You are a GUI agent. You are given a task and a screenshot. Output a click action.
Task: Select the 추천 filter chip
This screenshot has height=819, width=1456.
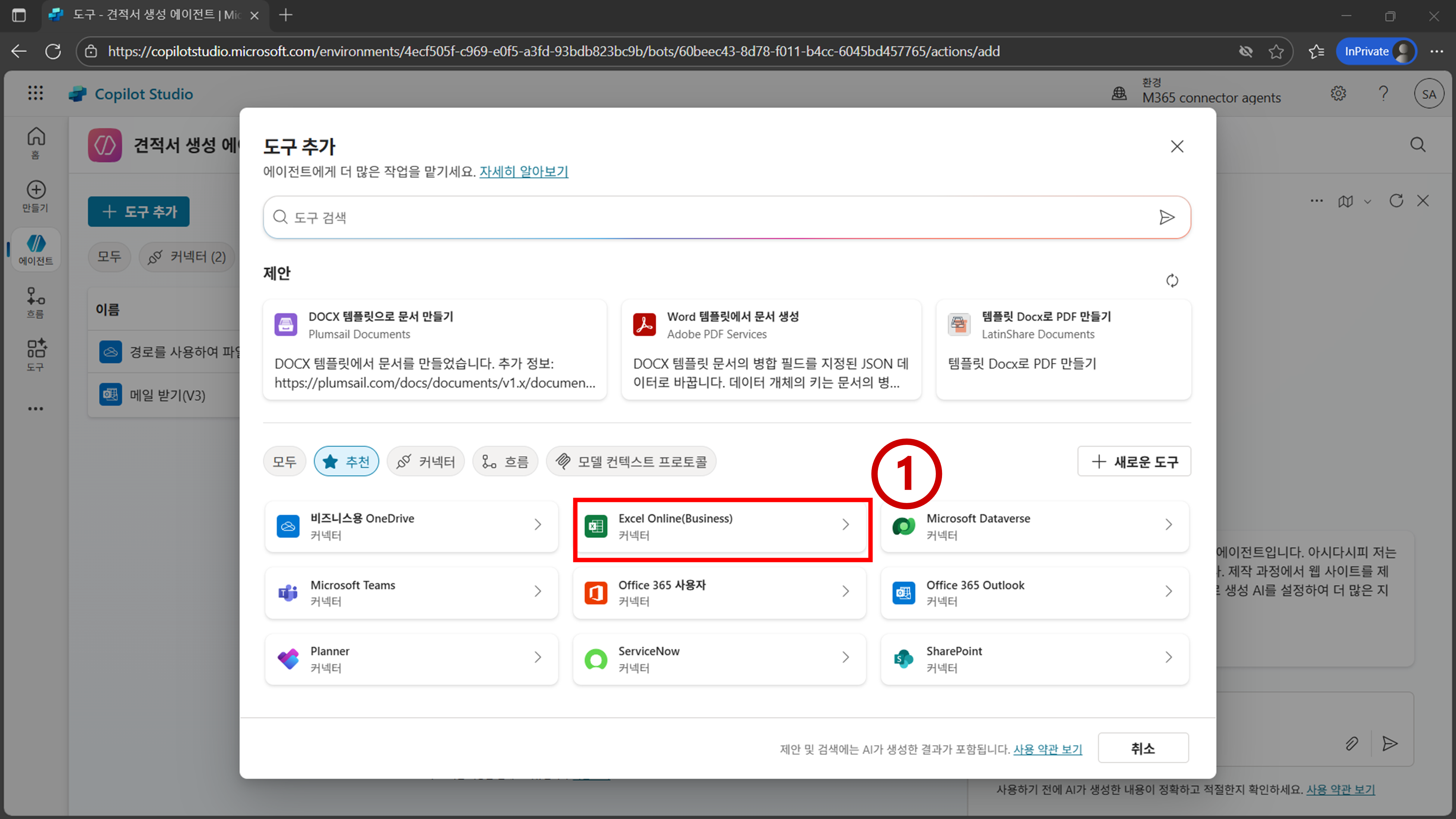coord(346,462)
